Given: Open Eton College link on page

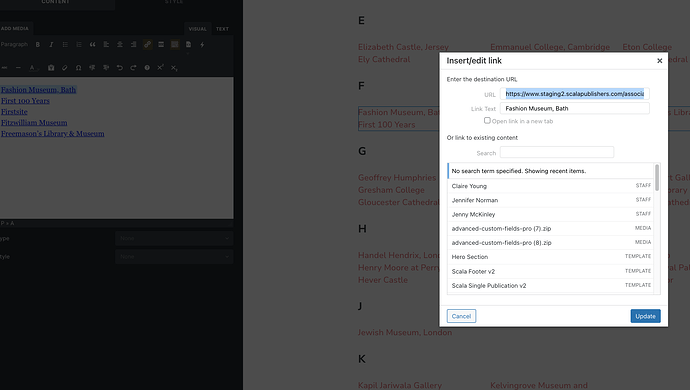Looking at the screenshot, I should (x=647, y=47).
